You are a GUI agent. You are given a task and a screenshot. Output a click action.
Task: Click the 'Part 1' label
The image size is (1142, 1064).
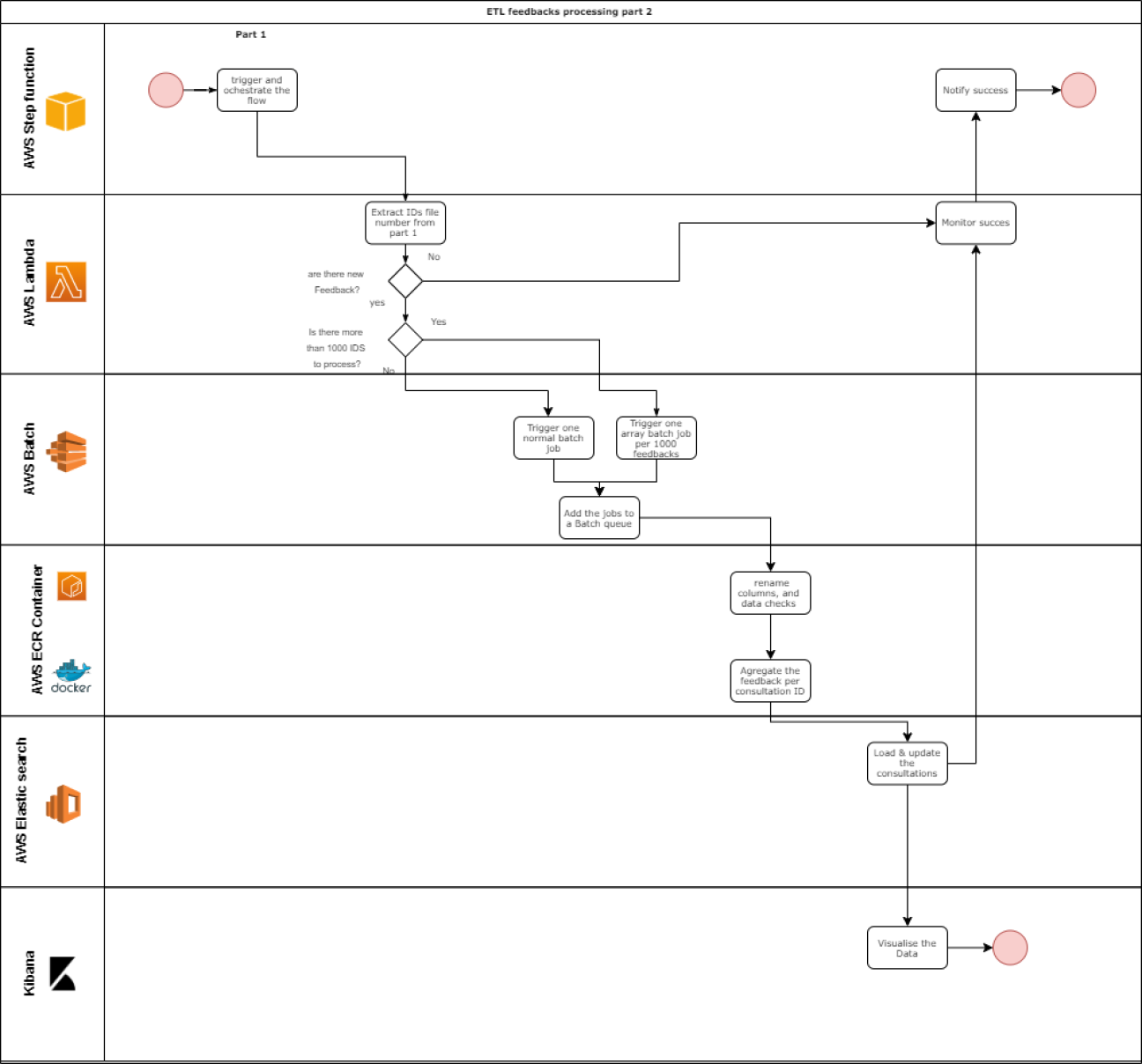(x=250, y=34)
